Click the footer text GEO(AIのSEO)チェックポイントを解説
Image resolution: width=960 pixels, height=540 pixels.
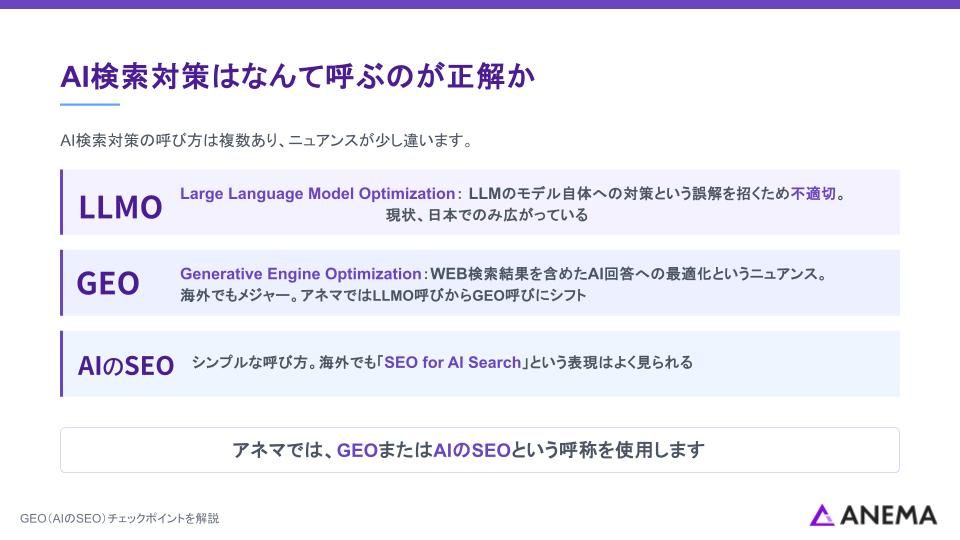pos(119,518)
